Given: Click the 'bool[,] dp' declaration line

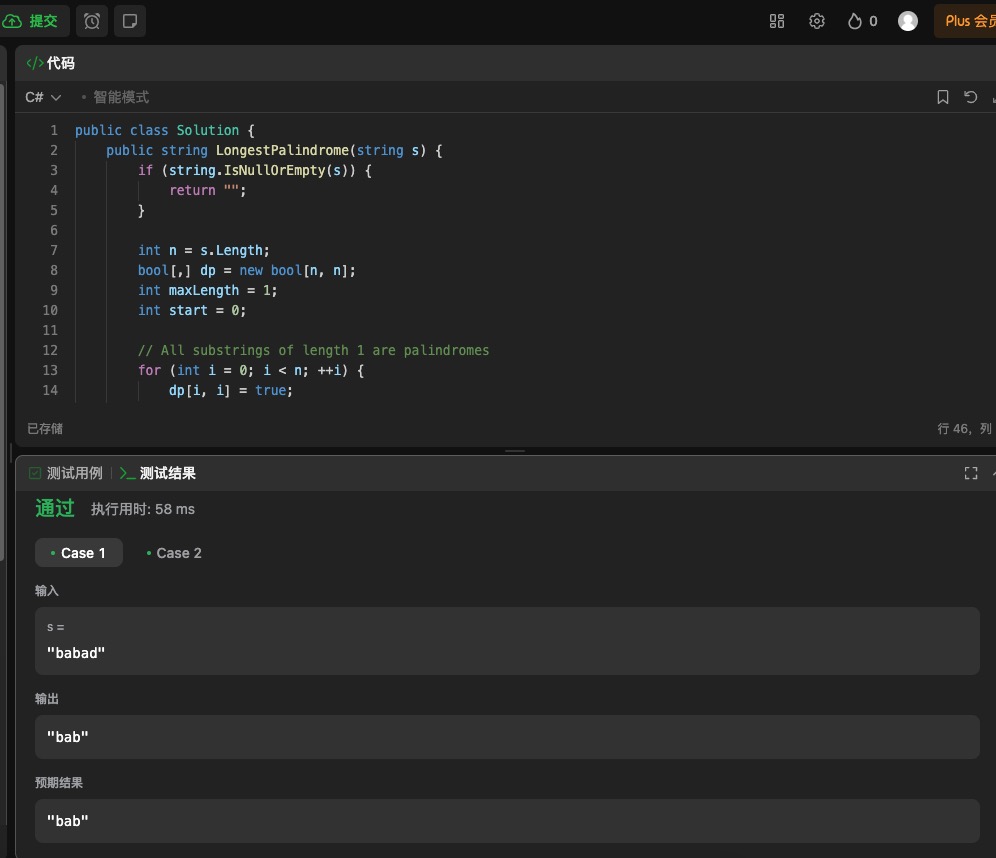Looking at the screenshot, I should (246, 270).
